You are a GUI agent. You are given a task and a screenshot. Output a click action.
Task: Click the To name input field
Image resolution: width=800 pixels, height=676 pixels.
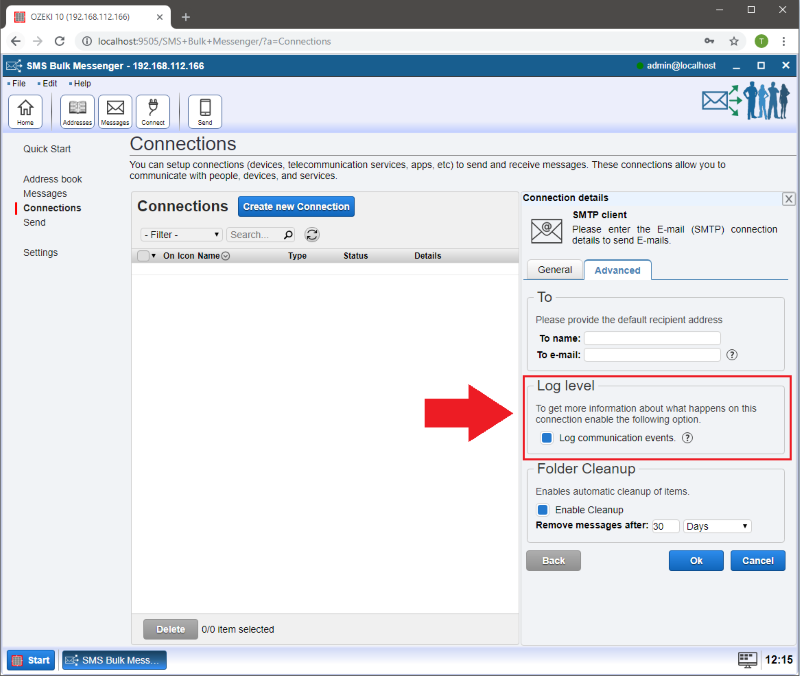(x=652, y=339)
